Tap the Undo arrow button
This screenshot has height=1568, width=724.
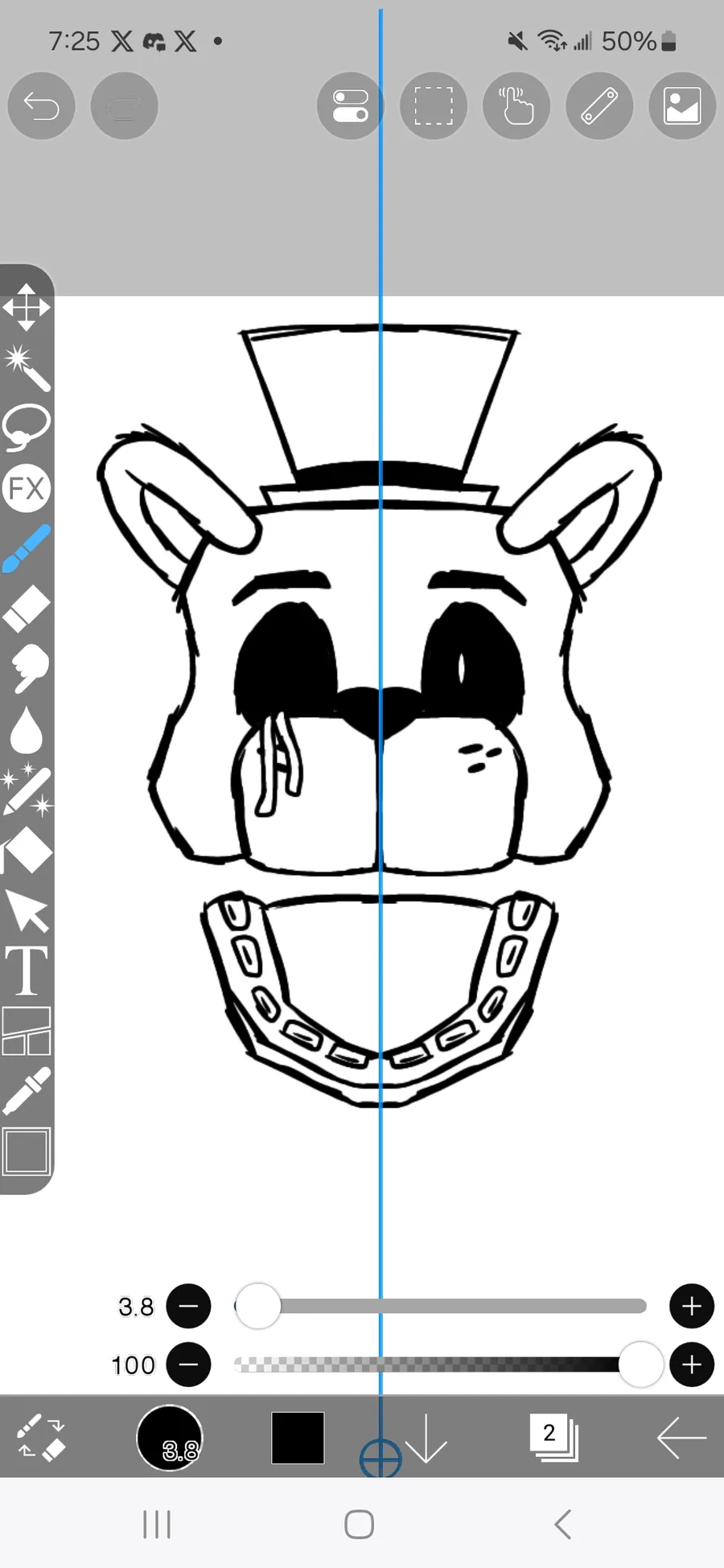pos(41,106)
